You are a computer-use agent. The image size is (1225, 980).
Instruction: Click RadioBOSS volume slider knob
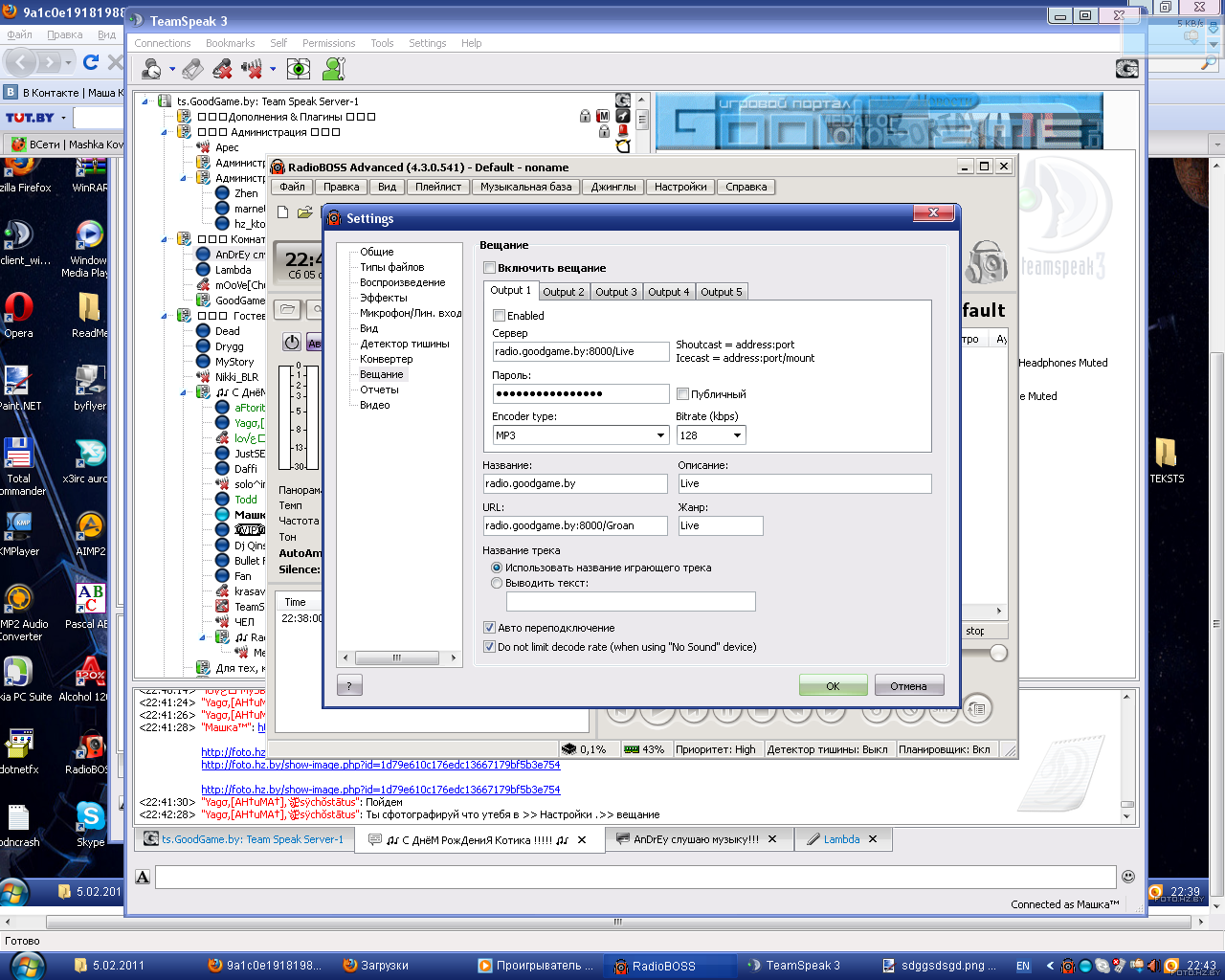998,653
